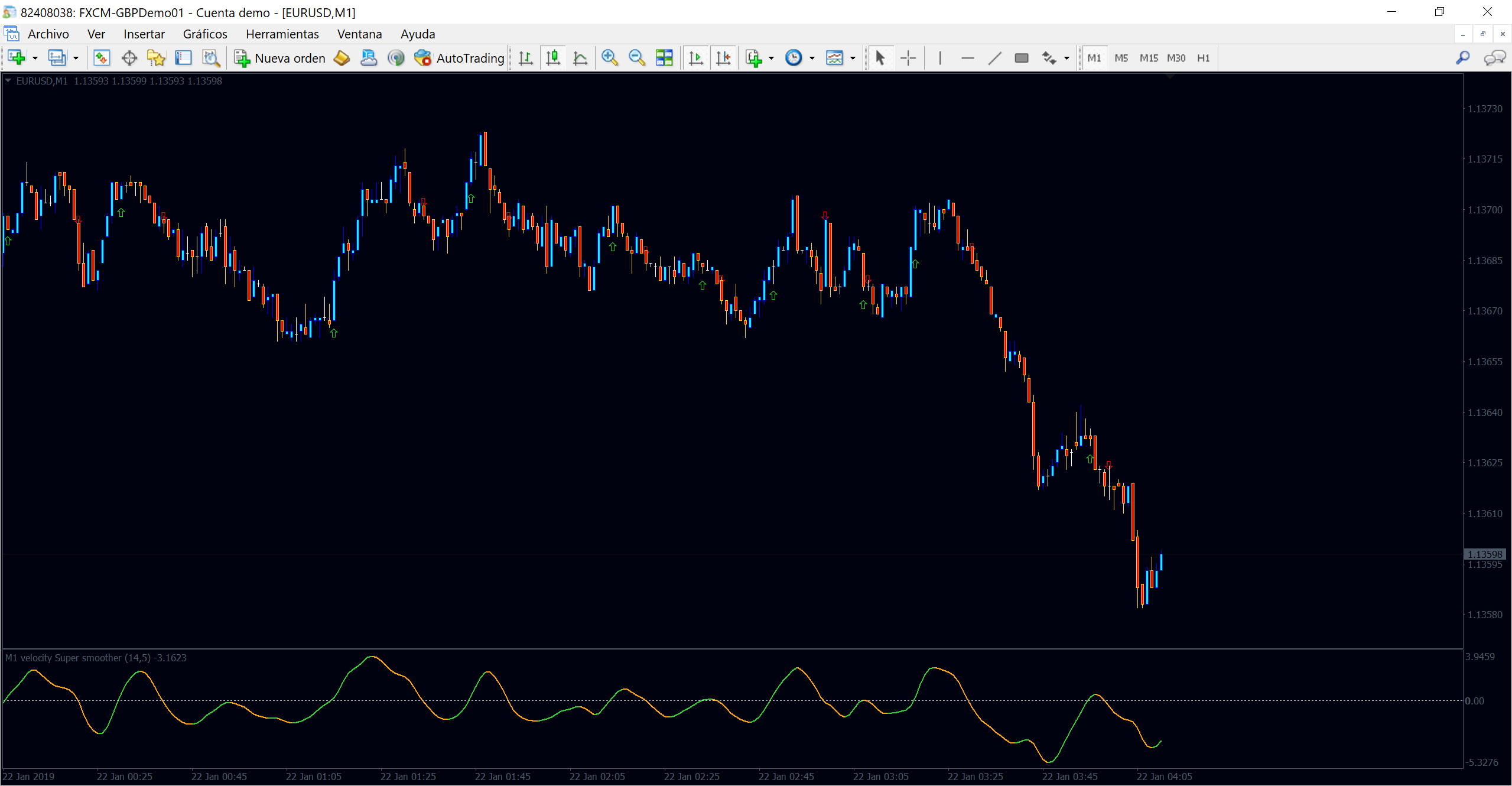Select the horizontal line drawing tool
1512x786 pixels.
pos(967,58)
